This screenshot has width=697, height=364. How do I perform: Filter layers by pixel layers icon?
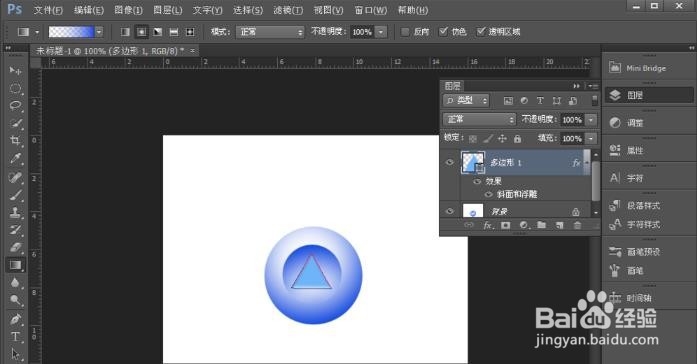(508, 101)
